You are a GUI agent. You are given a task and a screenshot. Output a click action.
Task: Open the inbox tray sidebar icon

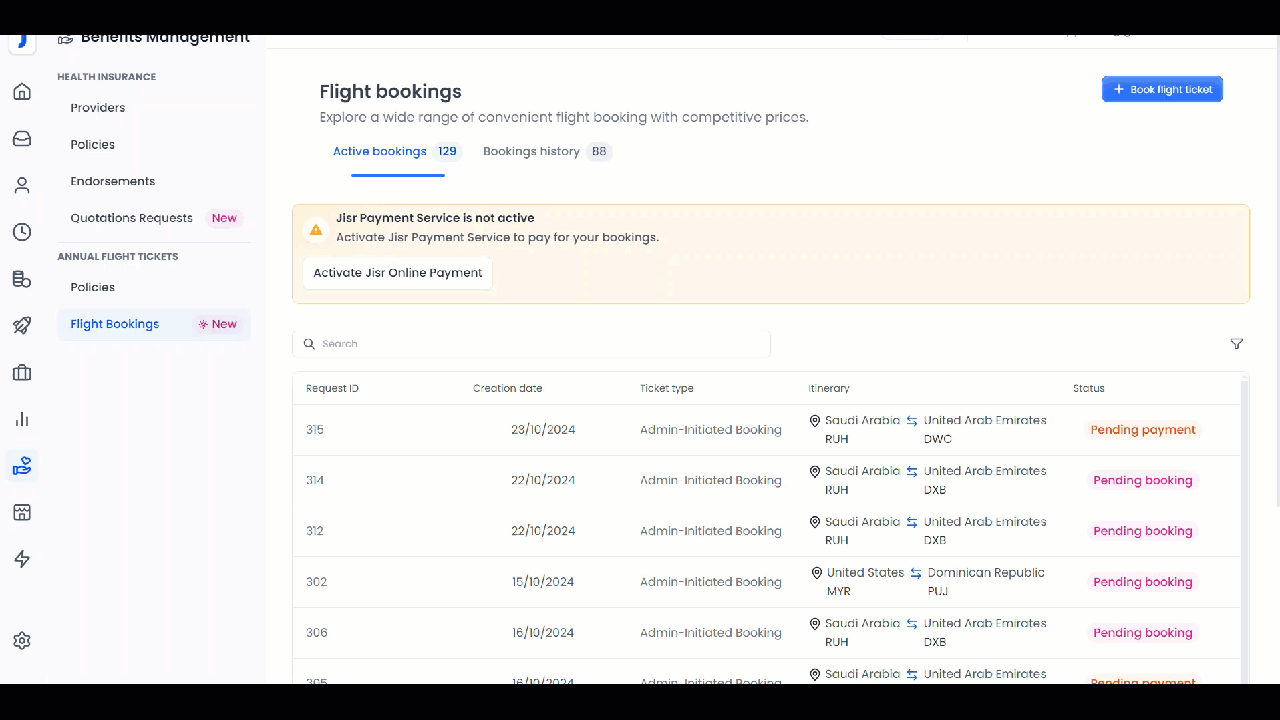coord(22,139)
